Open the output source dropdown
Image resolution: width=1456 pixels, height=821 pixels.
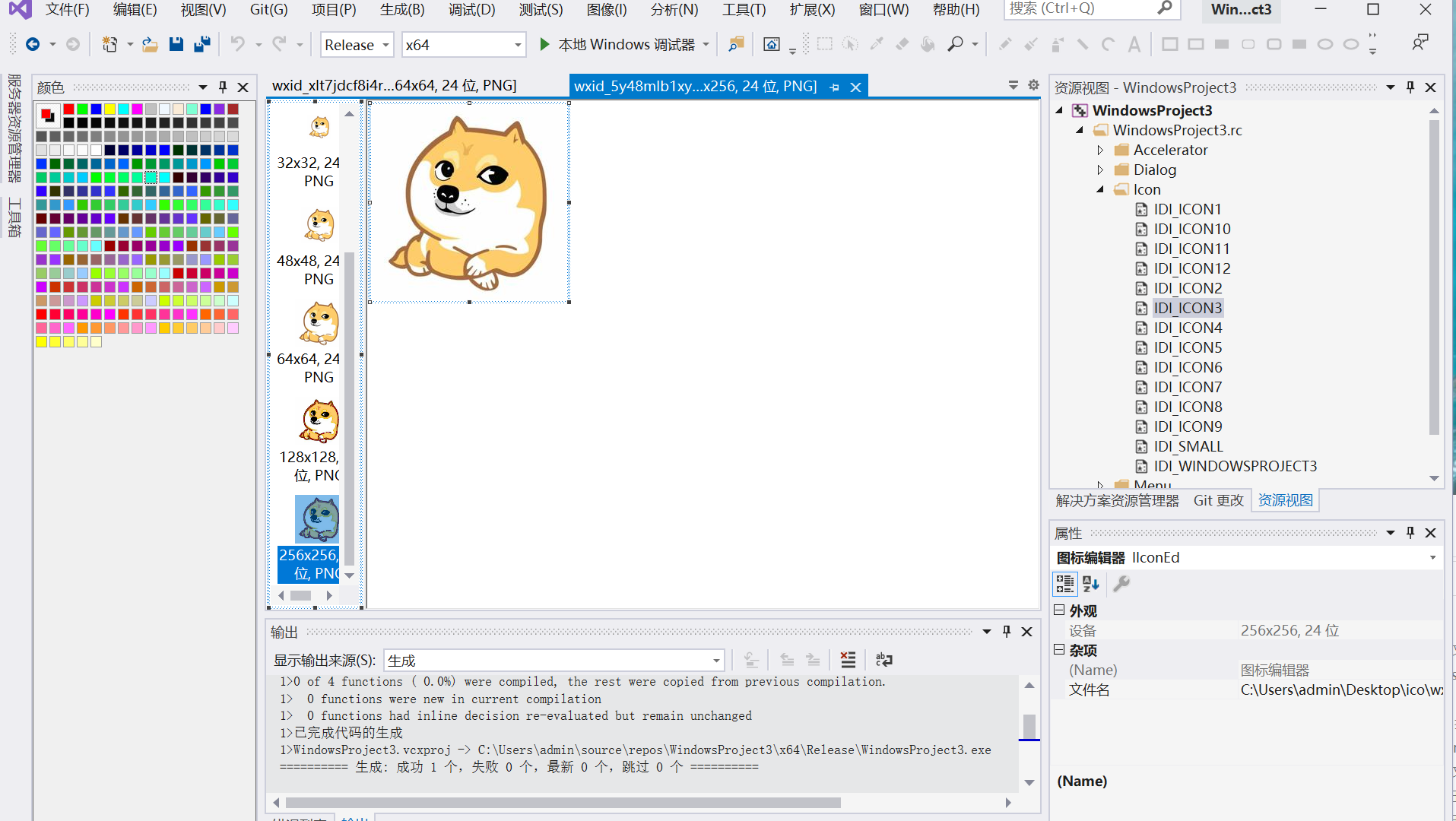554,661
